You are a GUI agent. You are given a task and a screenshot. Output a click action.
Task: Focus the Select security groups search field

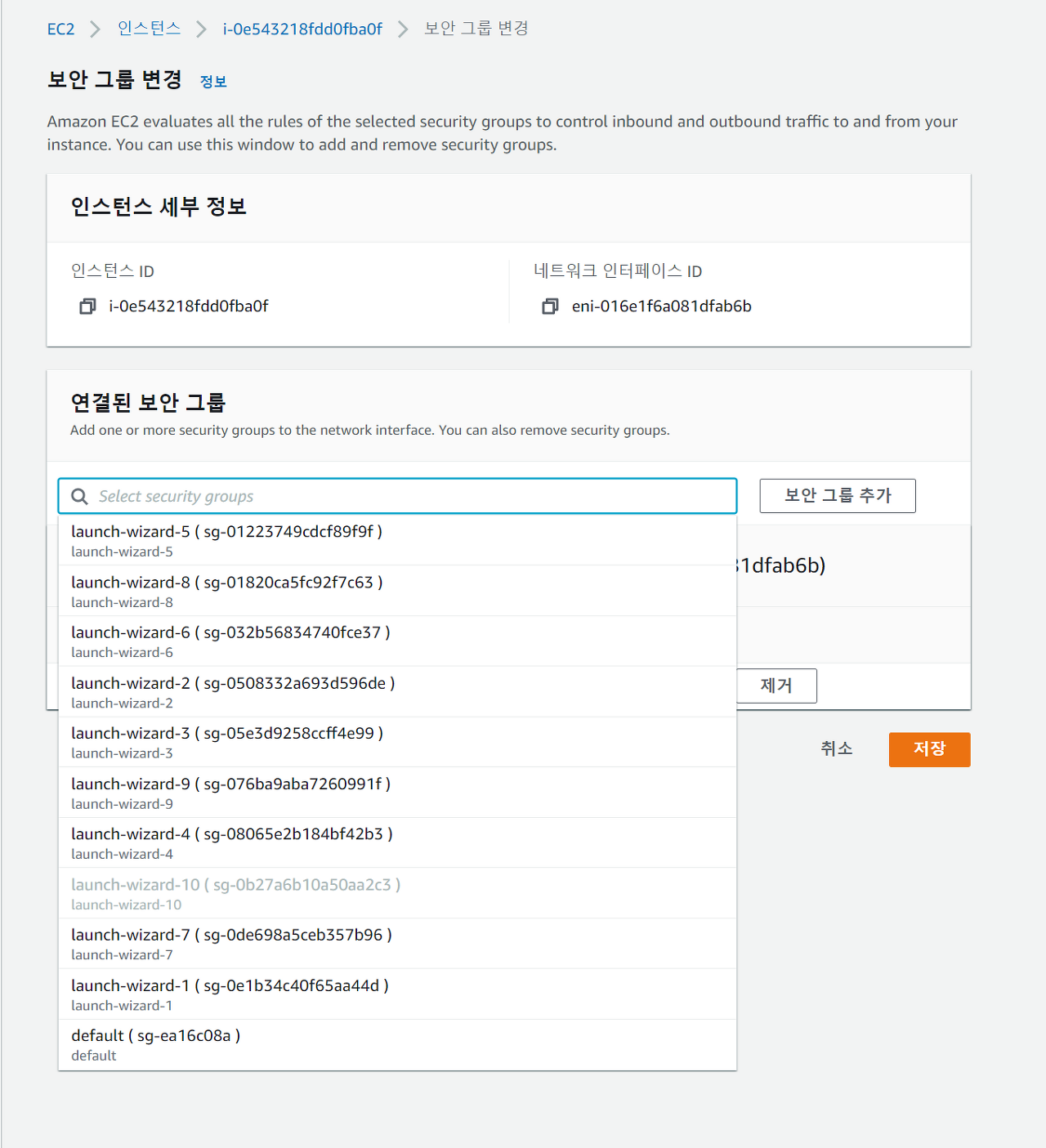tap(397, 496)
